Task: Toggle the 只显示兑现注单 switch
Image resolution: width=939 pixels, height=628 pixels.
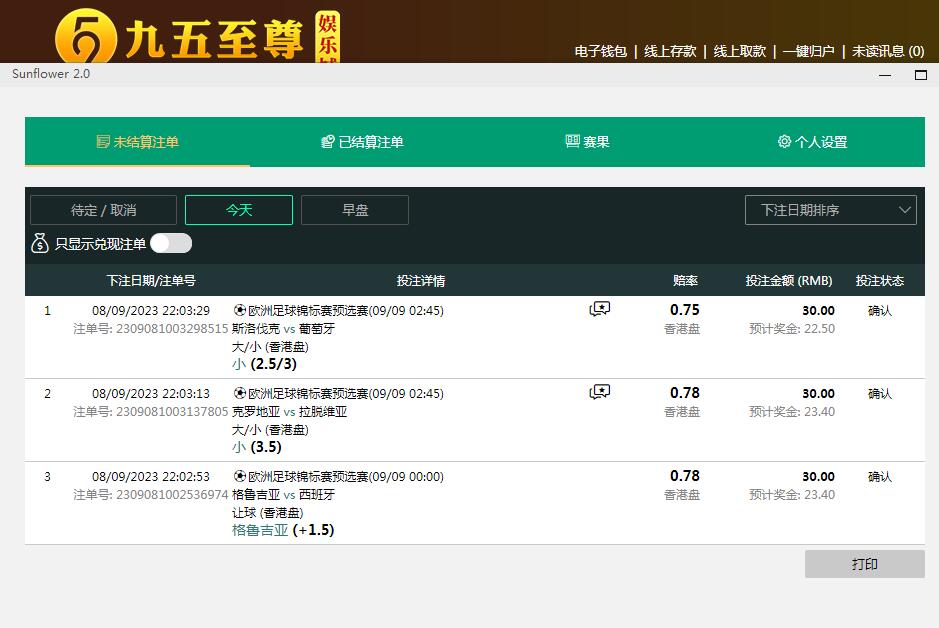Action: pos(171,243)
